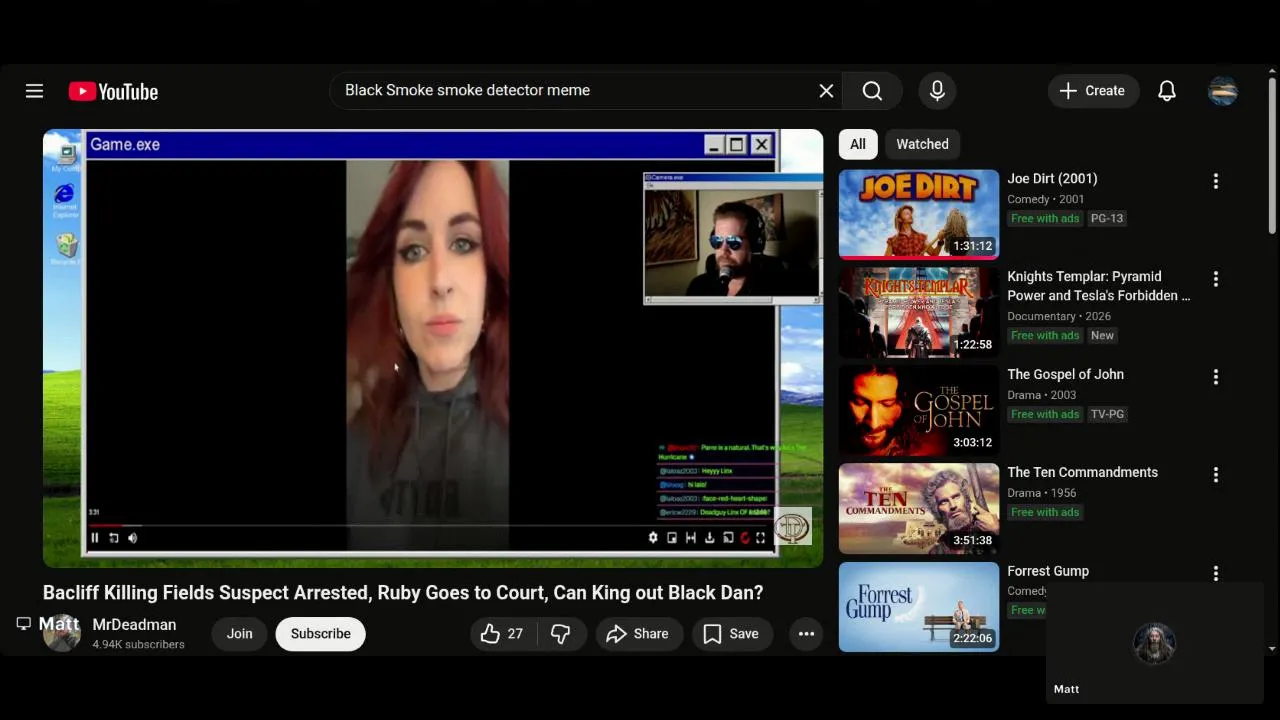Image resolution: width=1280 pixels, height=720 pixels.
Task: Open the YouTube hamburger guide menu
Action: click(34, 91)
